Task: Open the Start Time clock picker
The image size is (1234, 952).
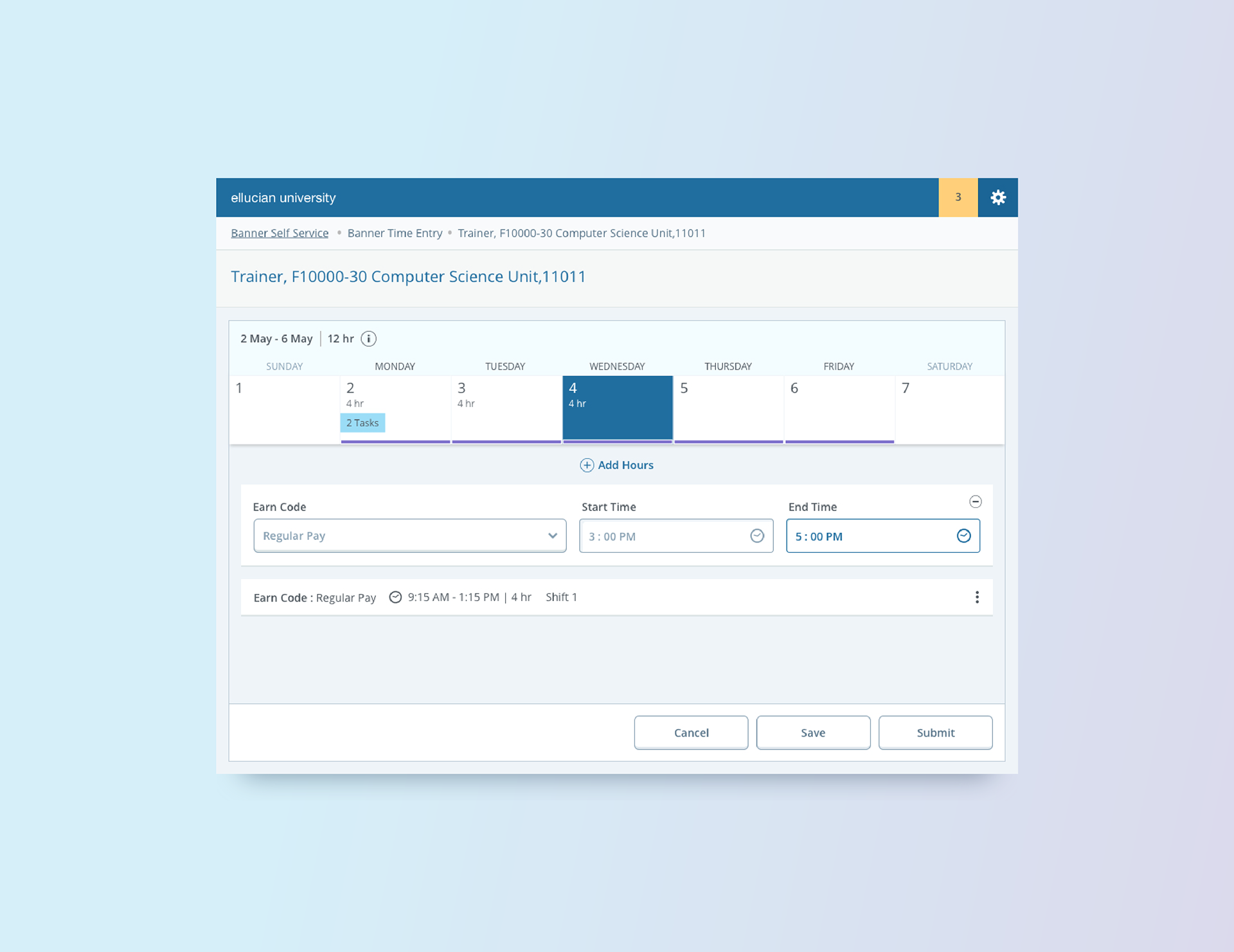Action: pyautogui.click(x=757, y=536)
